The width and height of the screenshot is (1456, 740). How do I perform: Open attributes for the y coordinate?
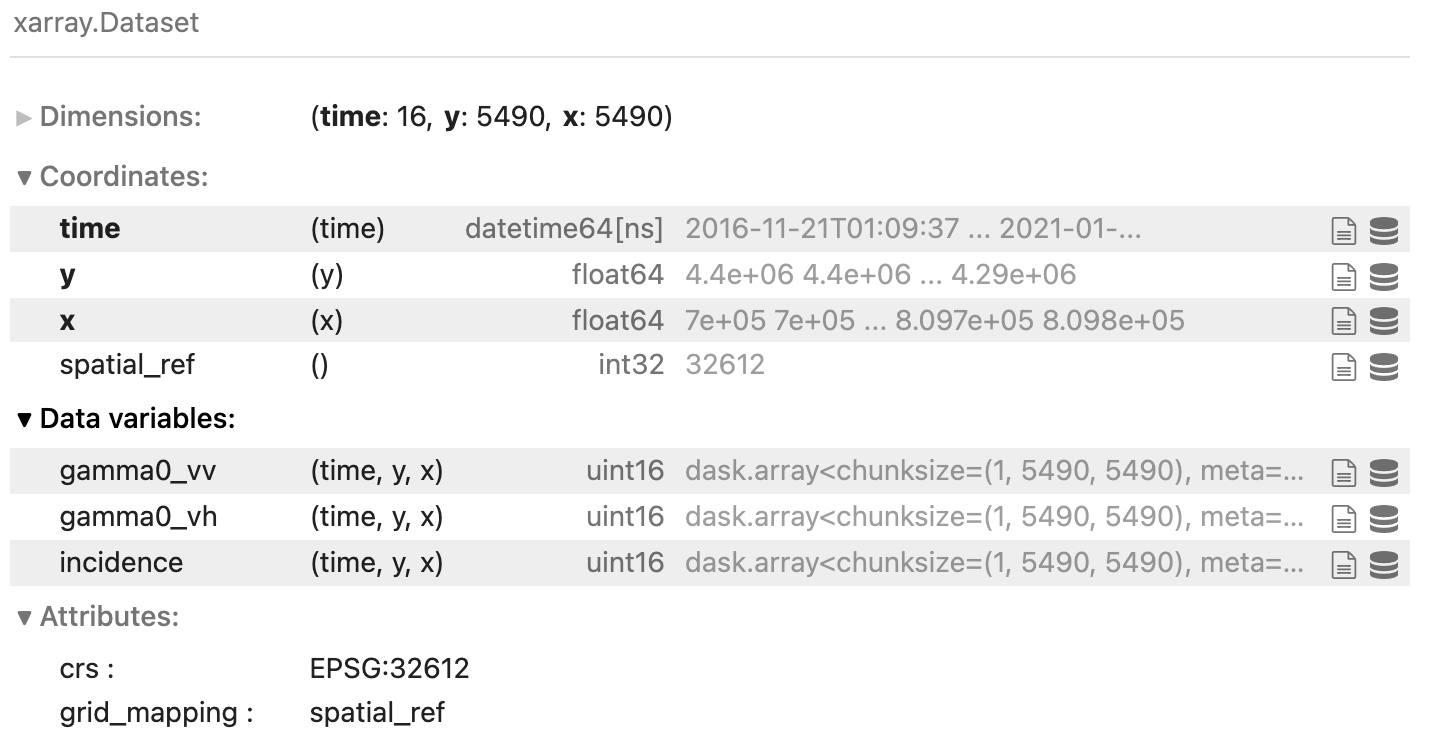pos(1346,274)
